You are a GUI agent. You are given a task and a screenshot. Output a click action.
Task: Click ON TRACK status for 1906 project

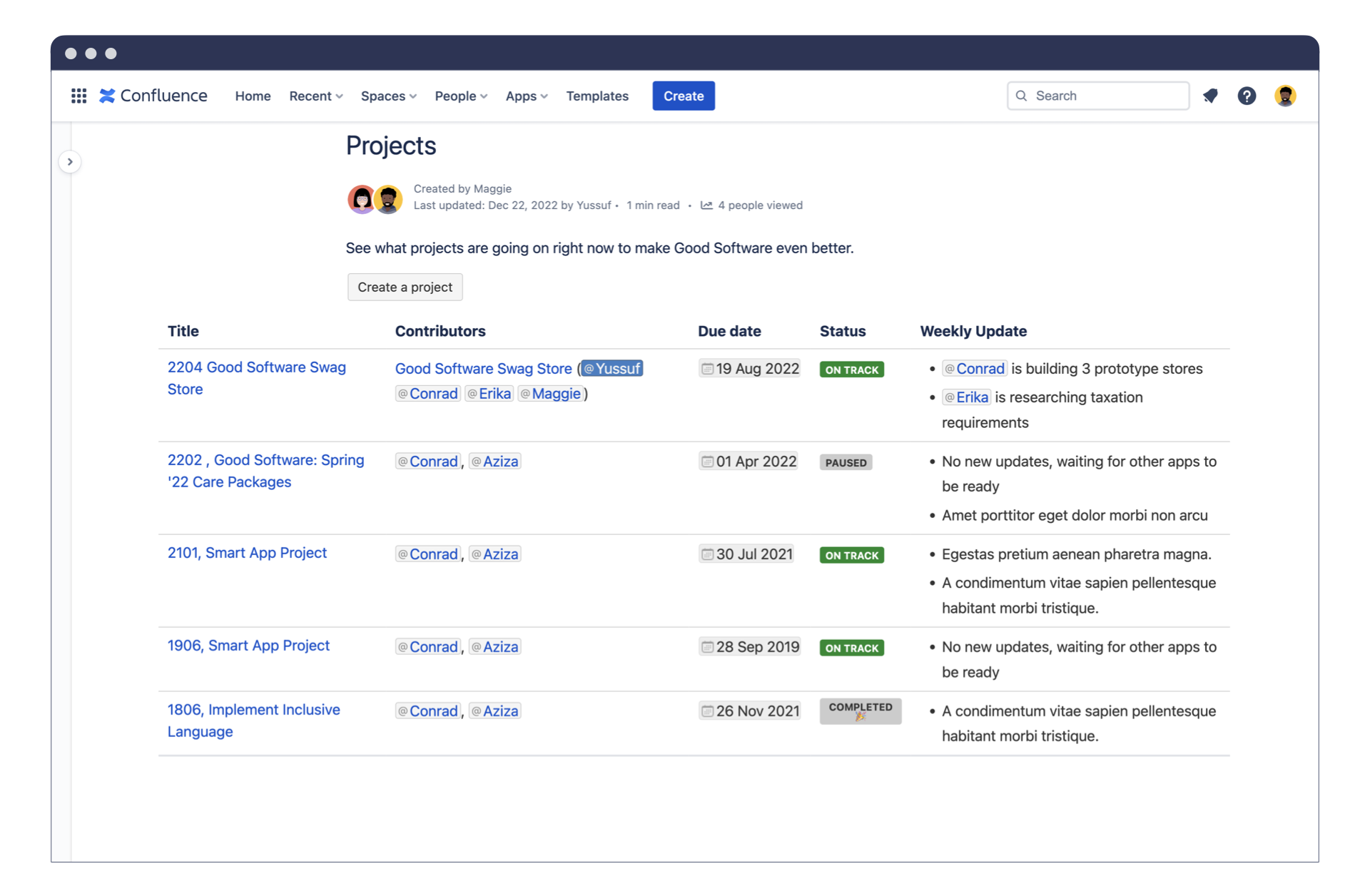(x=852, y=648)
